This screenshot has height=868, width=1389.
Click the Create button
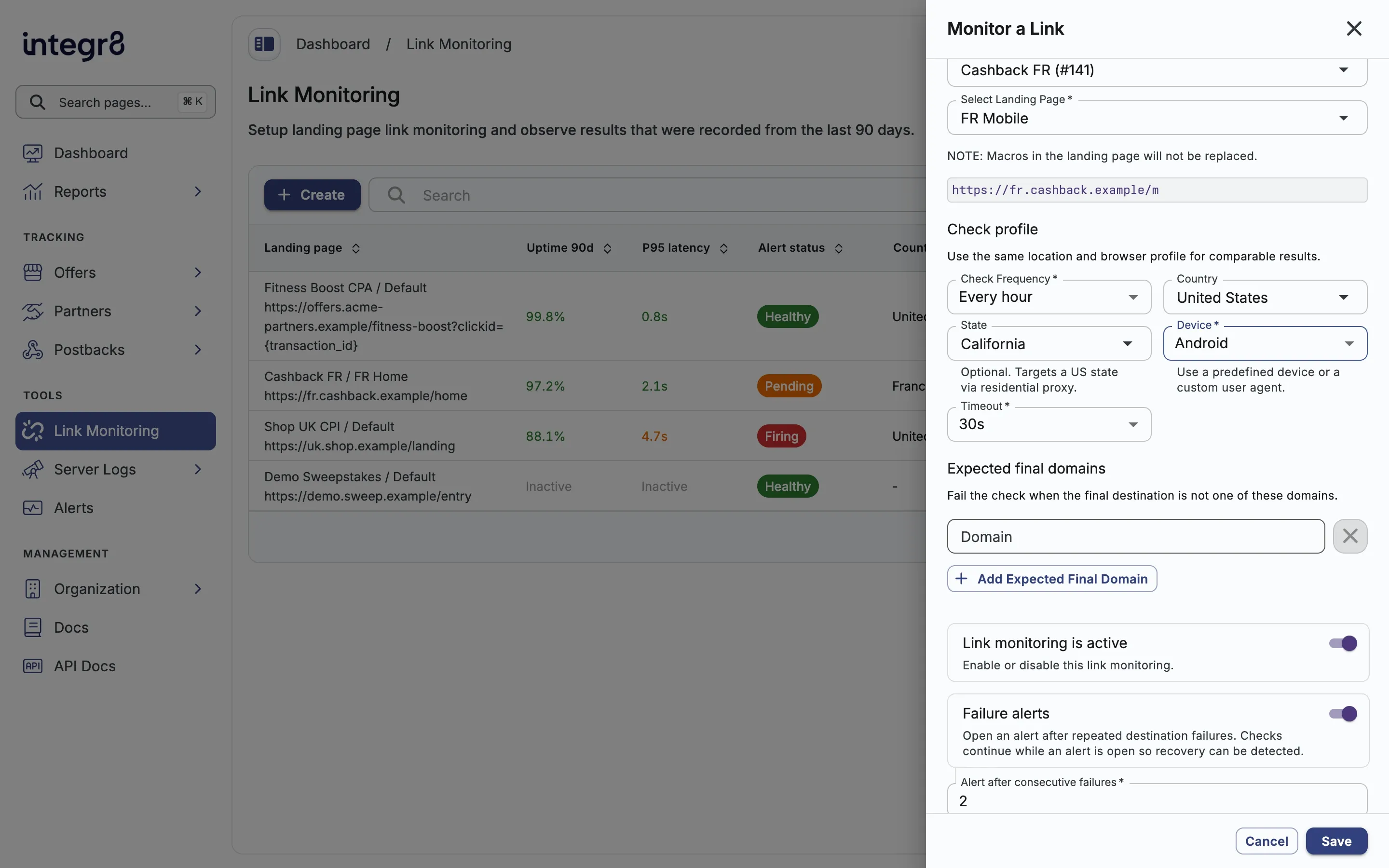click(x=312, y=195)
